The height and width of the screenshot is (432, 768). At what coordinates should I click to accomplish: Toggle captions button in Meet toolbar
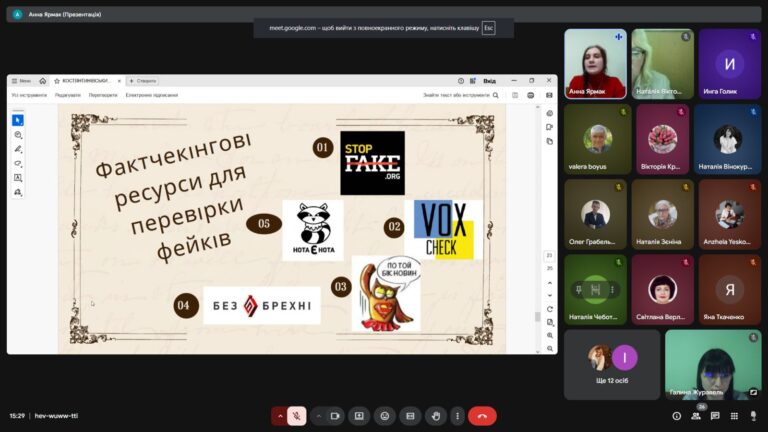[410, 416]
